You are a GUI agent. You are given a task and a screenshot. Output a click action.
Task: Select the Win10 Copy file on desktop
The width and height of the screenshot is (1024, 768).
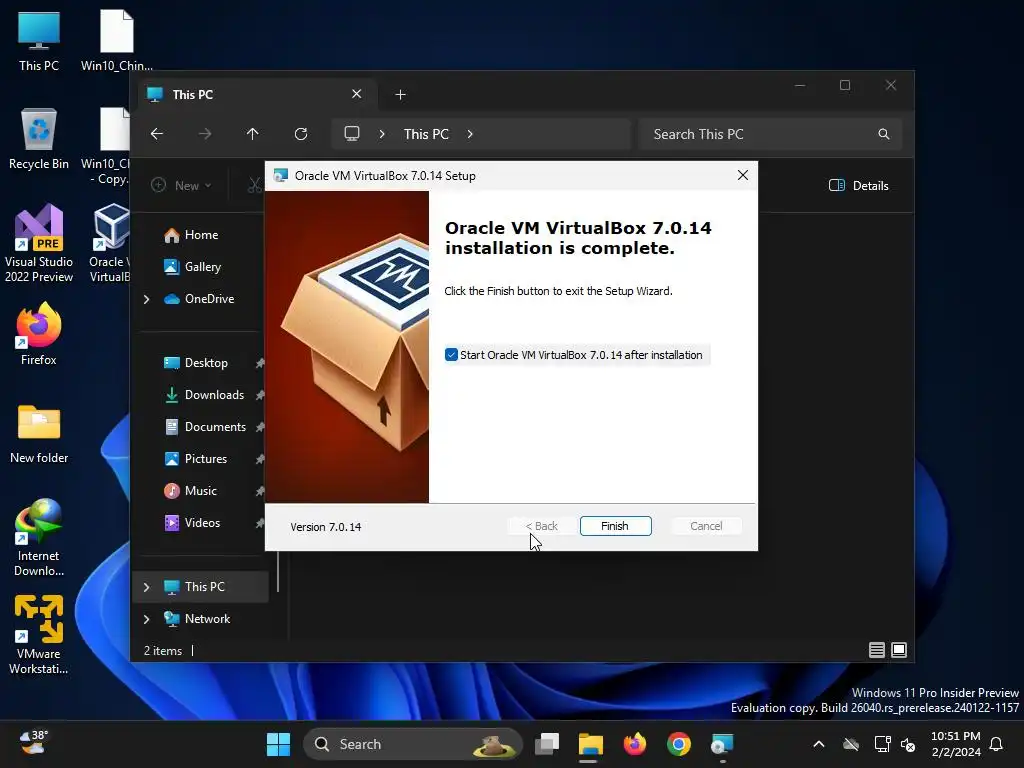pyautogui.click(x=105, y=146)
